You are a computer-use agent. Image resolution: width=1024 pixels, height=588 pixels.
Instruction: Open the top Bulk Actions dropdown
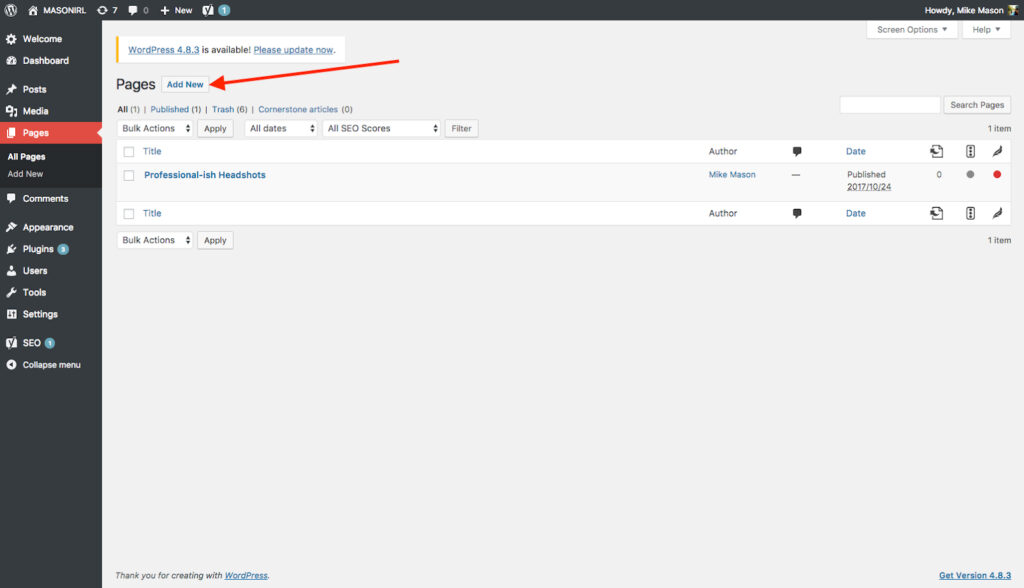coord(155,129)
